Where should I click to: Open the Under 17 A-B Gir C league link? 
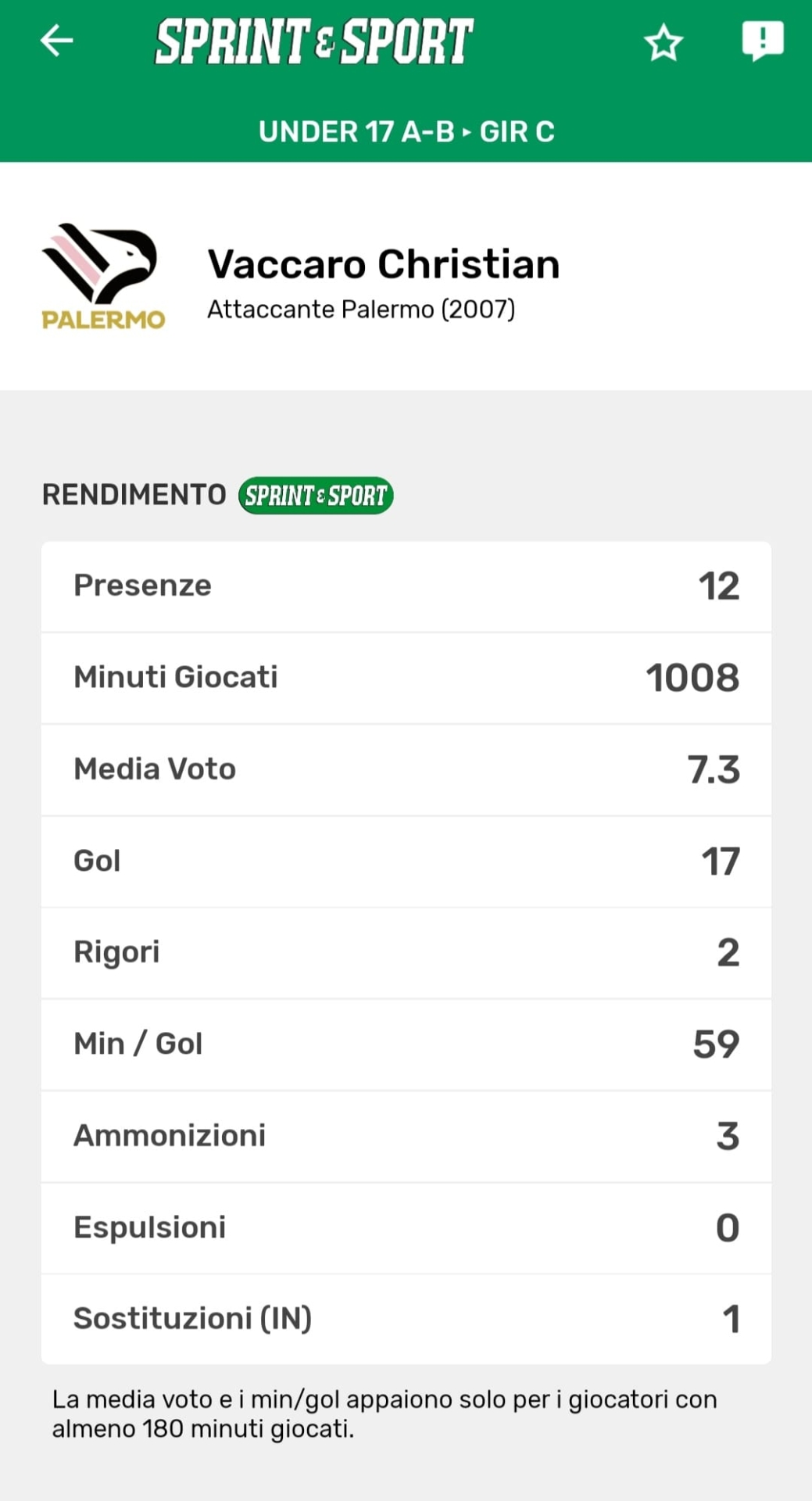tap(406, 131)
